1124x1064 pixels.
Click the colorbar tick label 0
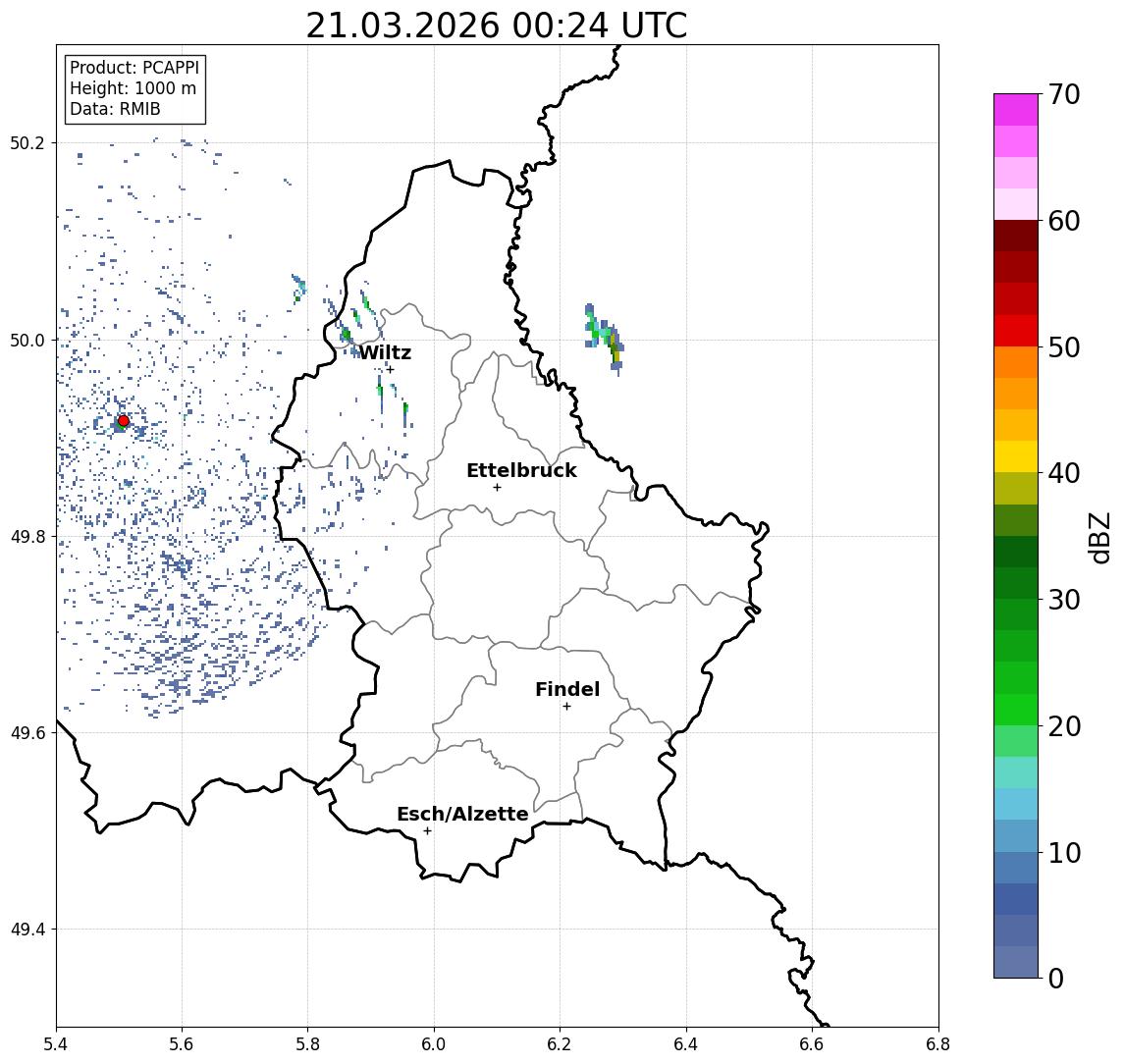click(1056, 978)
